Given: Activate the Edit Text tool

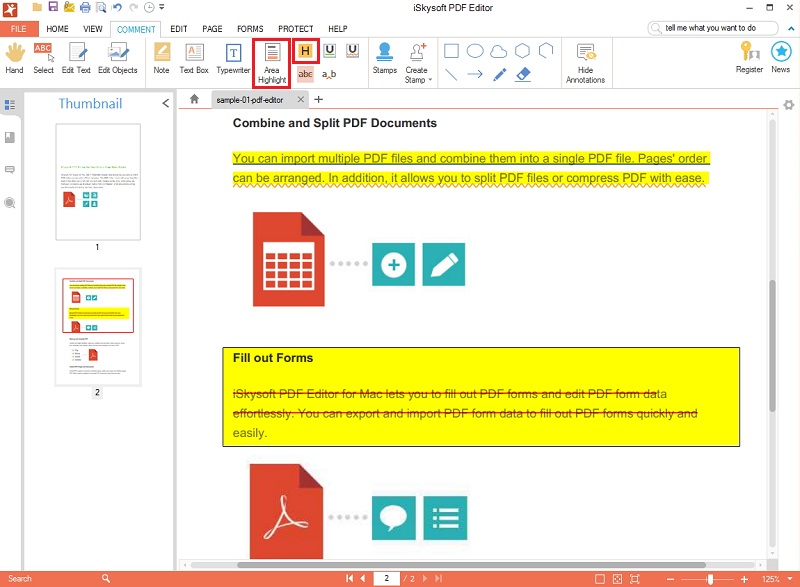Looking at the screenshot, I should pyautogui.click(x=76, y=62).
